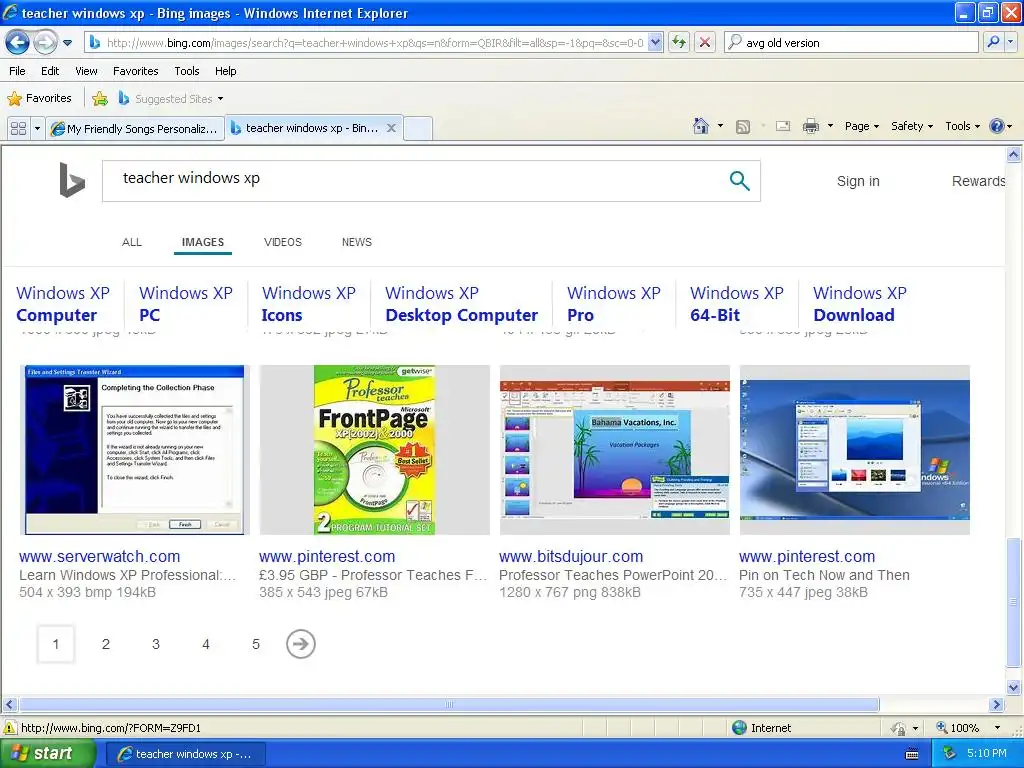Open the address bar URL dropdown
Viewport: 1024px width, 768px height.
[x=656, y=42]
